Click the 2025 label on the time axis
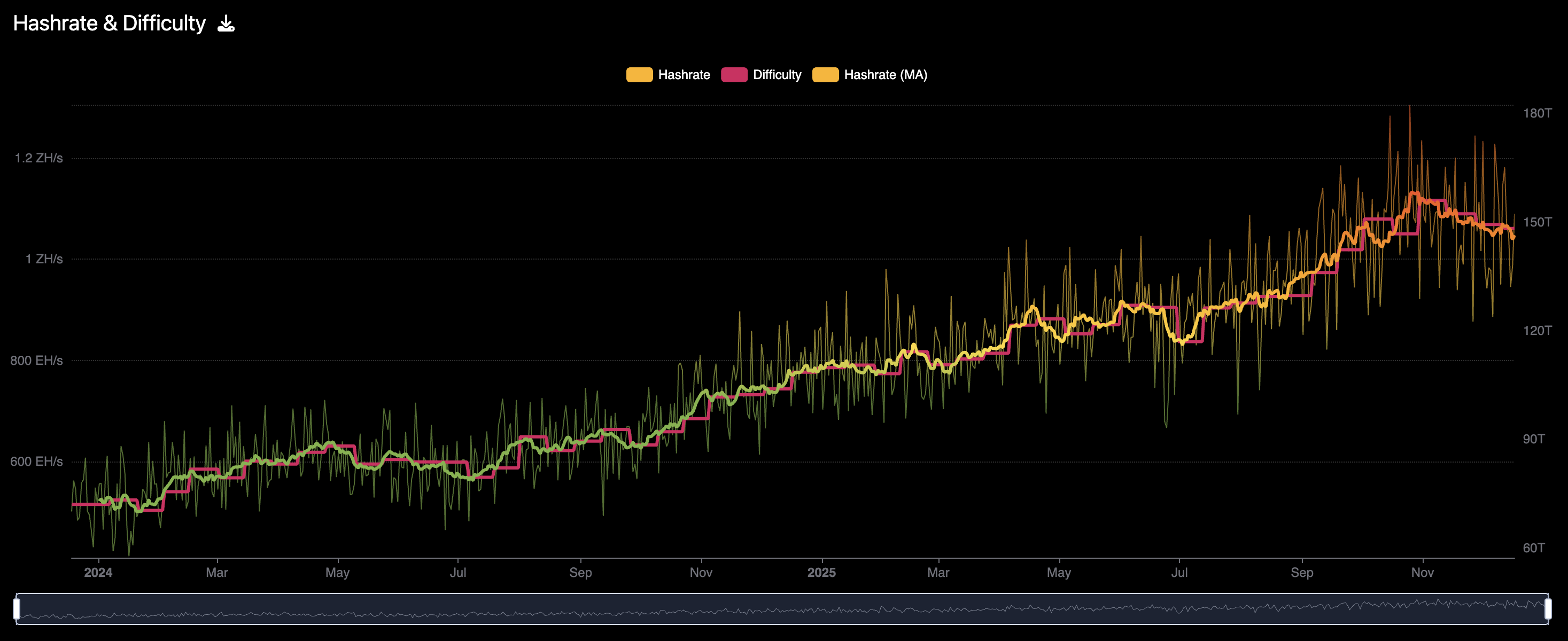Image resolution: width=1568 pixels, height=641 pixels. (821, 572)
